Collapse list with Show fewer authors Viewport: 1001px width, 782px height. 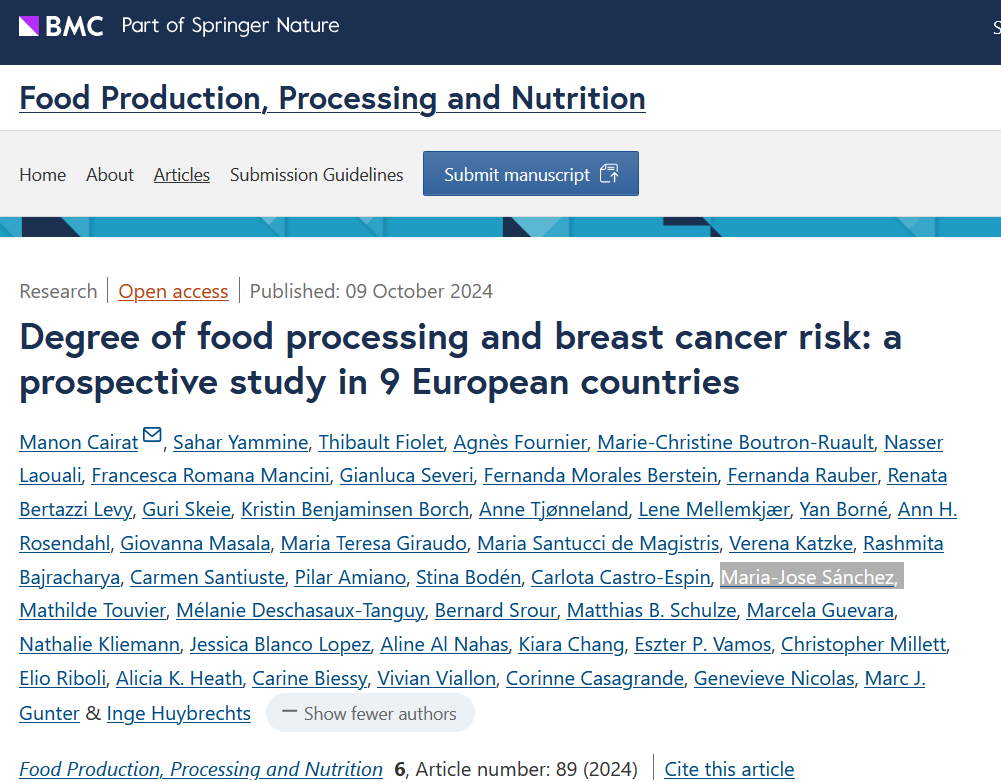369,714
